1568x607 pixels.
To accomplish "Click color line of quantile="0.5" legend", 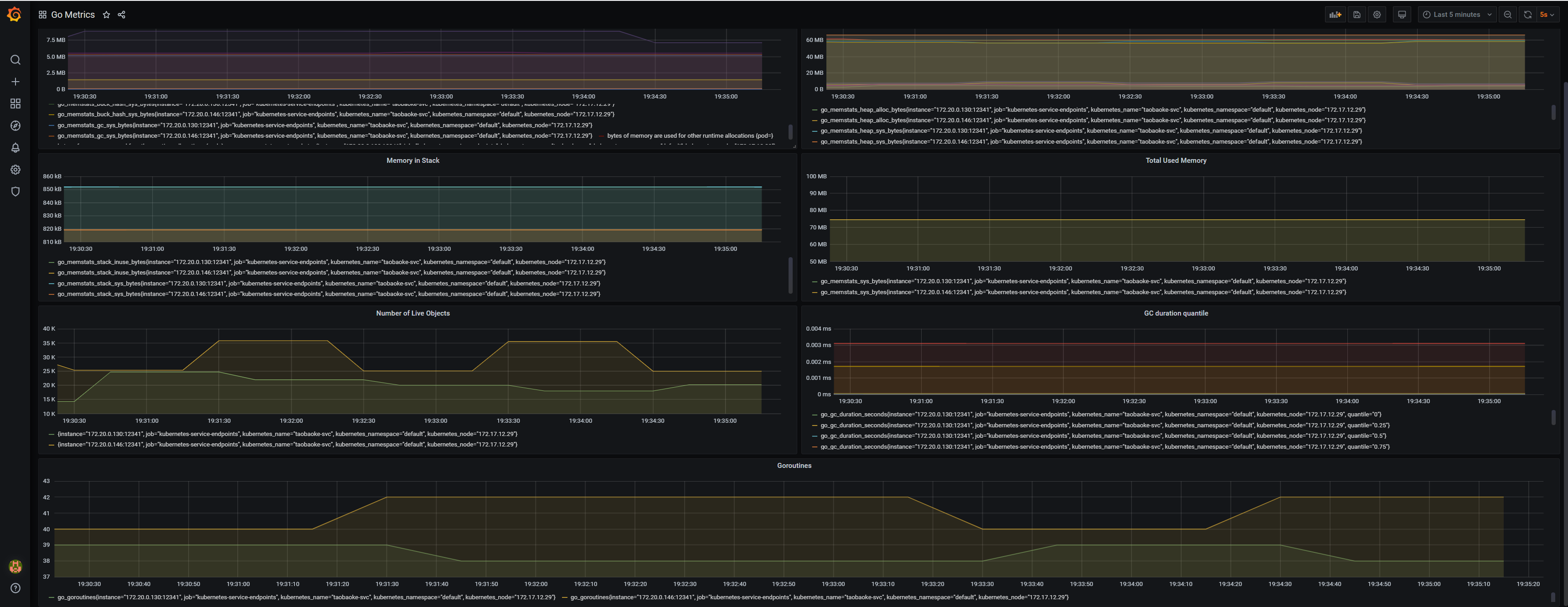I will pos(815,436).
